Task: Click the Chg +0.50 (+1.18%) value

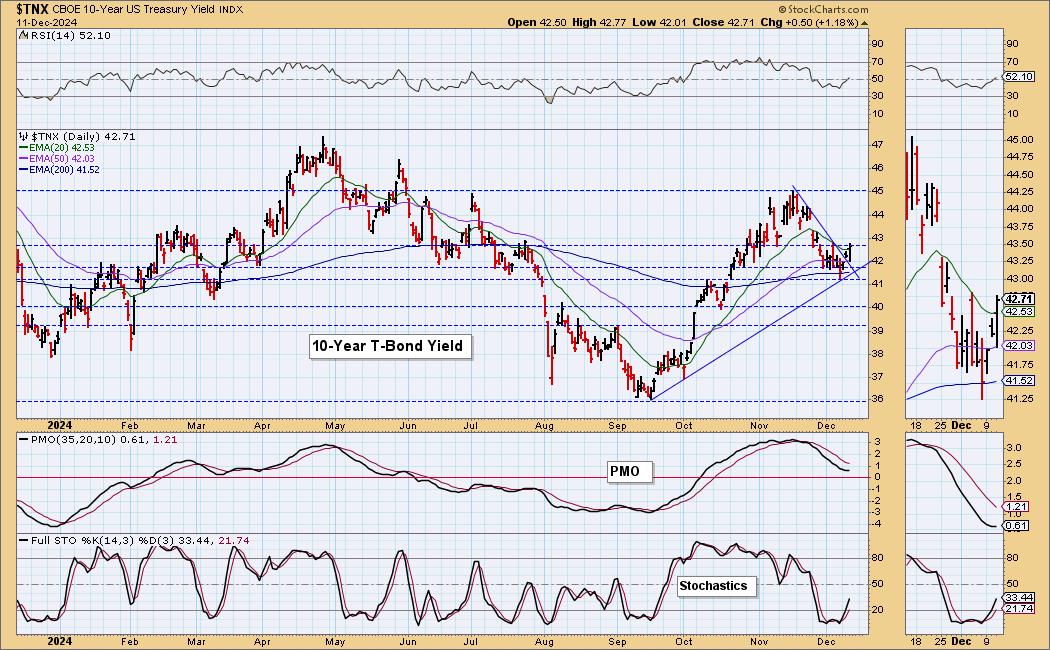Action: 810,22
